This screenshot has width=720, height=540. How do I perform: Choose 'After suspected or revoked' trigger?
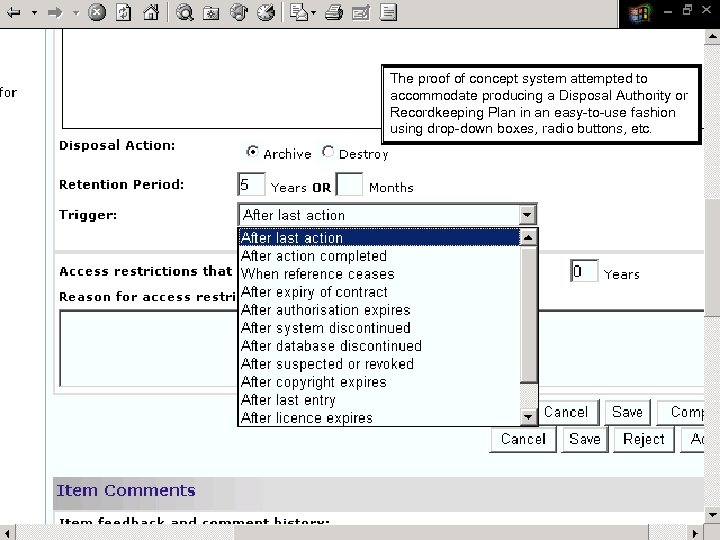(x=379, y=364)
